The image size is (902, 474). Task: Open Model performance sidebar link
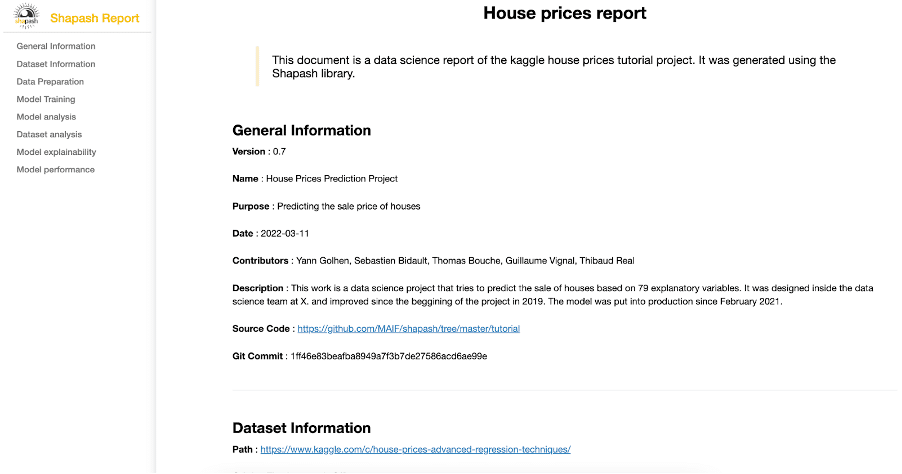[x=56, y=170]
